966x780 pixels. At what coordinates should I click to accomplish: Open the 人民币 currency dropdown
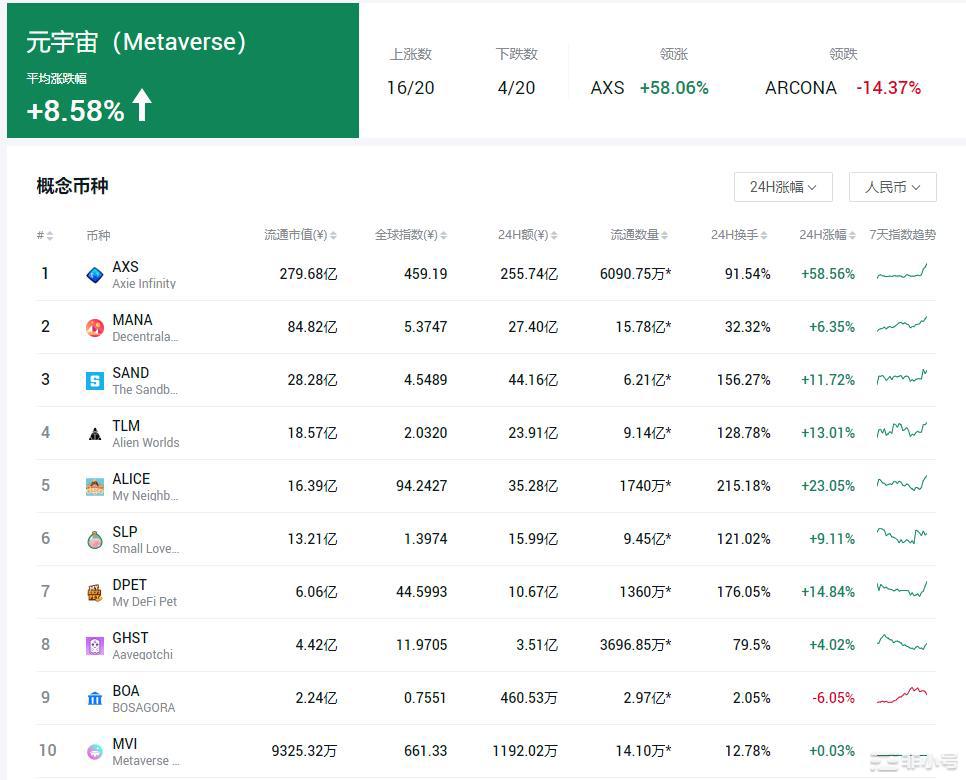[x=892, y=187]
